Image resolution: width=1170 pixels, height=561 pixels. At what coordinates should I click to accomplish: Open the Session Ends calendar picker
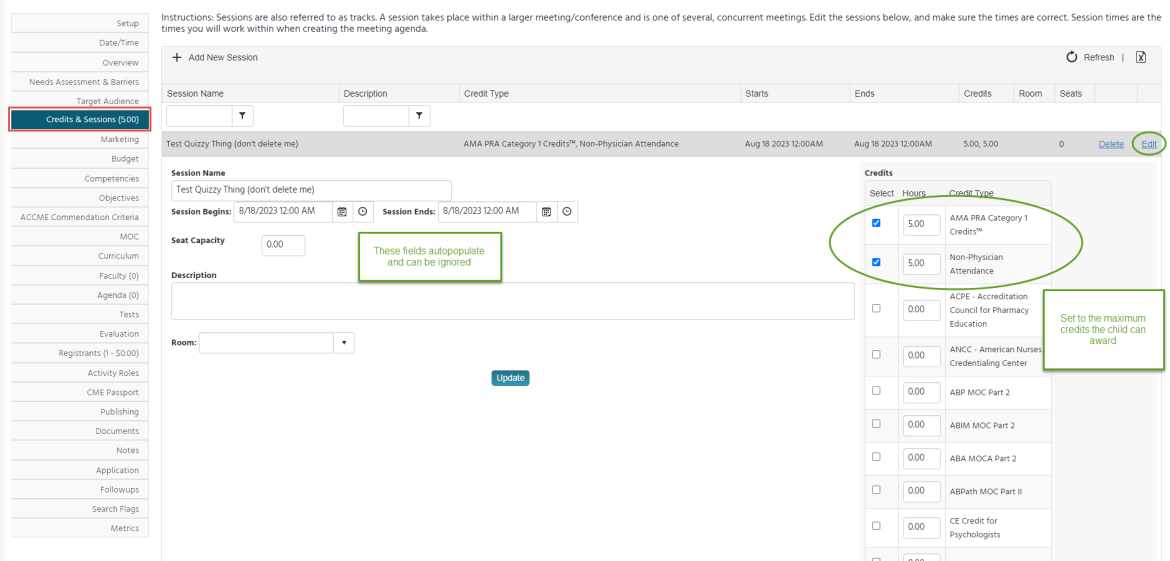click(547, 212)
